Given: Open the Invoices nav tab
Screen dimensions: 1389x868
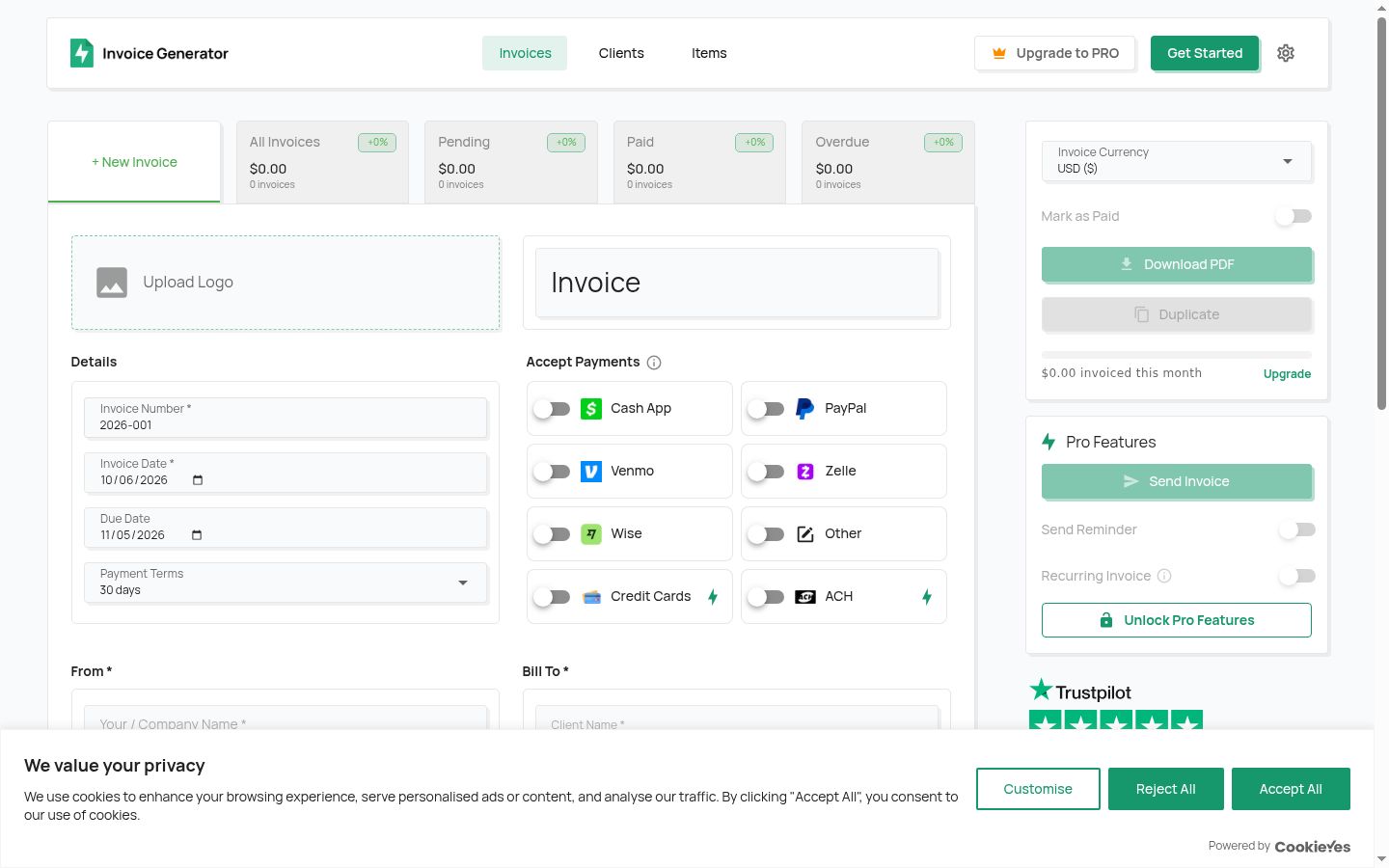Looking at the screenshot, I should click(x=525, y=53).
